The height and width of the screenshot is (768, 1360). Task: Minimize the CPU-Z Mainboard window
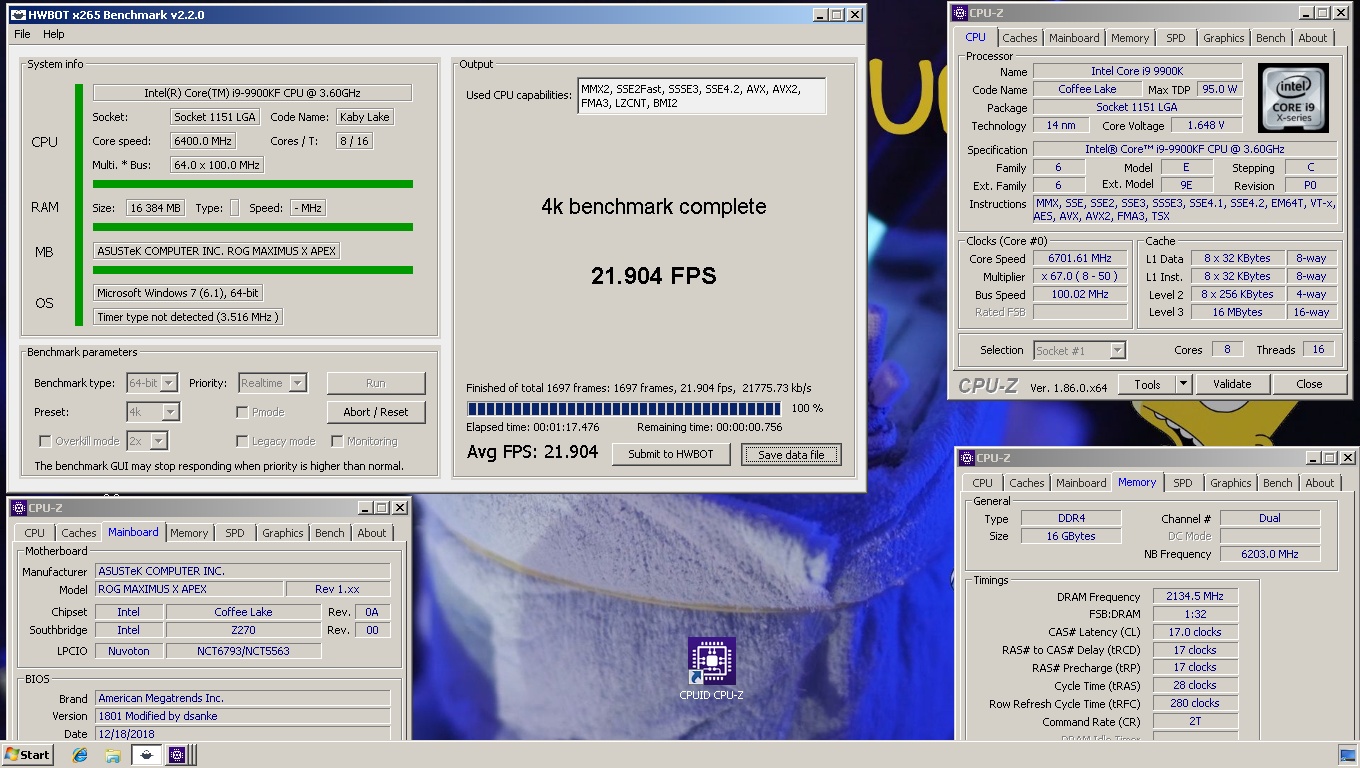click(364, 508)
